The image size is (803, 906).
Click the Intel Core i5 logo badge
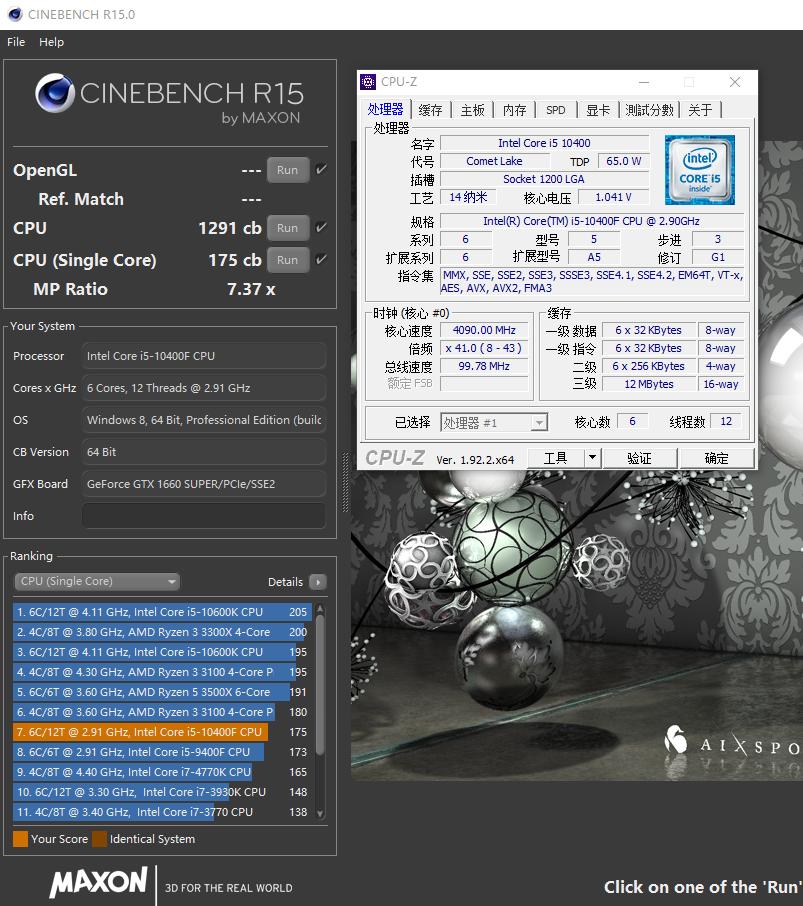coord(700,170)
